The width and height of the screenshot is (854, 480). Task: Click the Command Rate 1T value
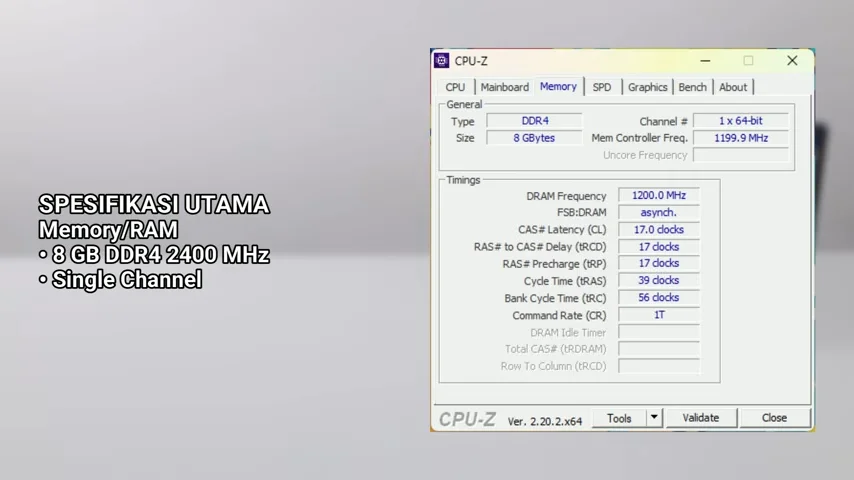658,315
